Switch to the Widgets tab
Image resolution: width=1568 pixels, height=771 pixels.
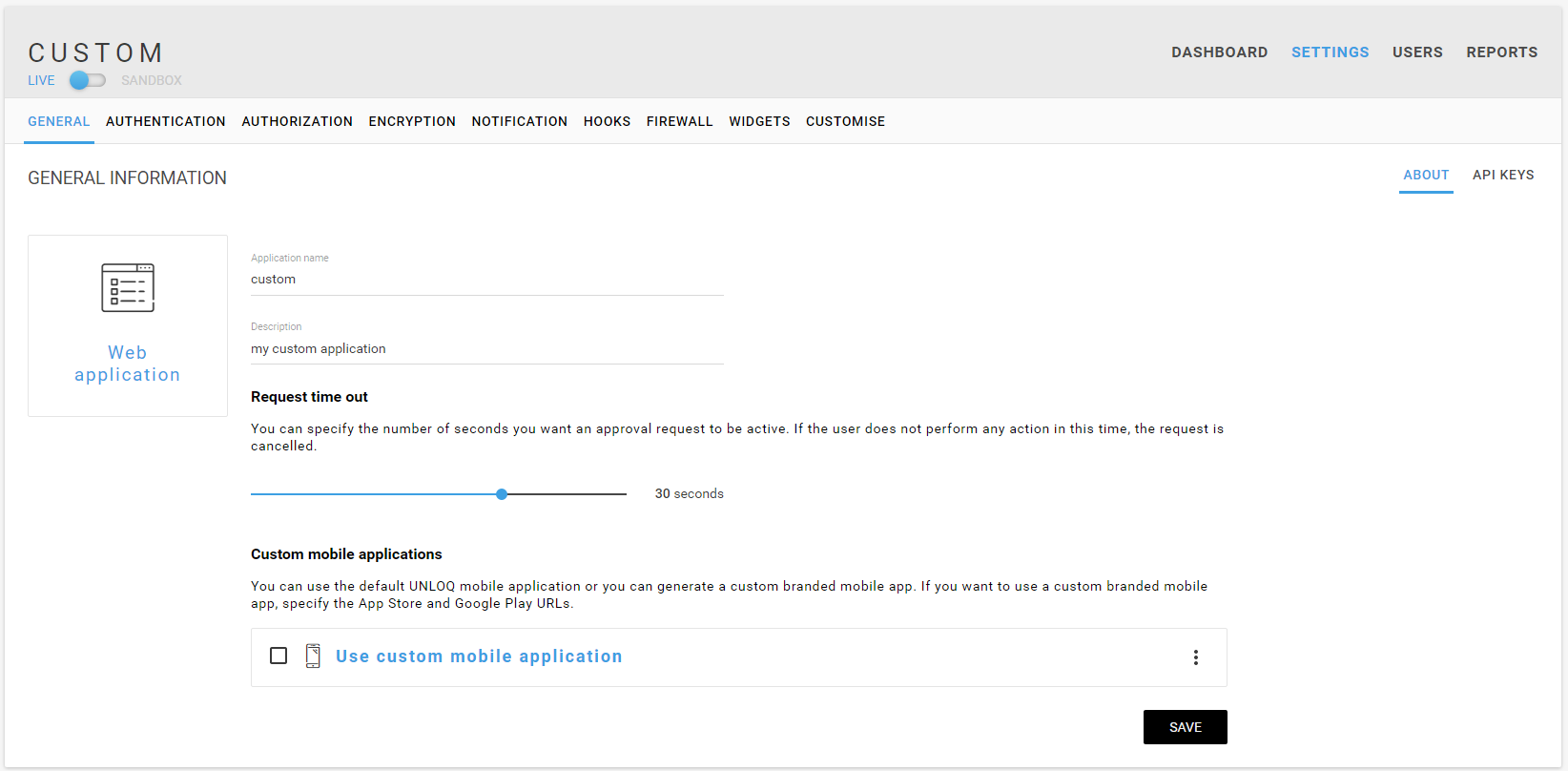pyautogui.click(x=759, y=121)
